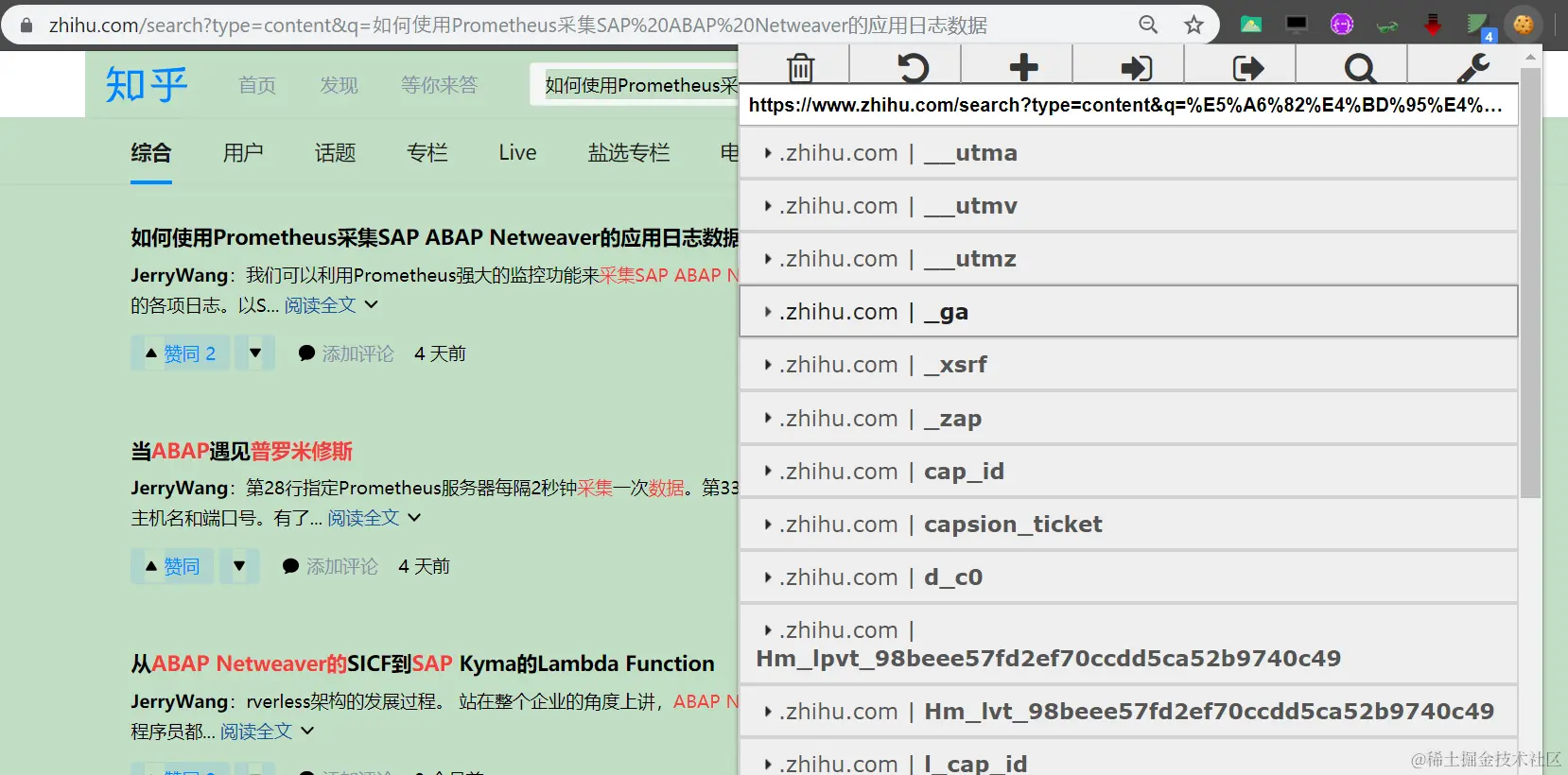The width and height of the screenshot is (1568, 775).
Task: Open article 从ABAP Netweaver的SICF到SAP Kyma
Action: 423,663
